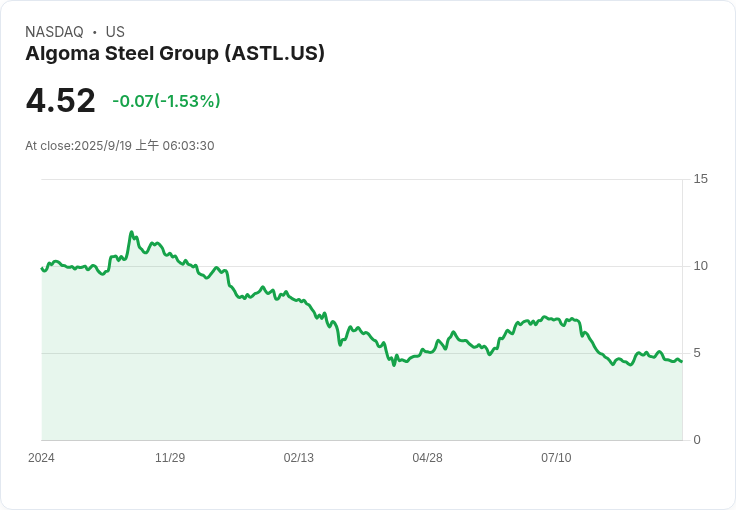The width and height of the screenshot is (736, 510).
Task: Select the 2024 date label on x-axis
Action: 41,458
